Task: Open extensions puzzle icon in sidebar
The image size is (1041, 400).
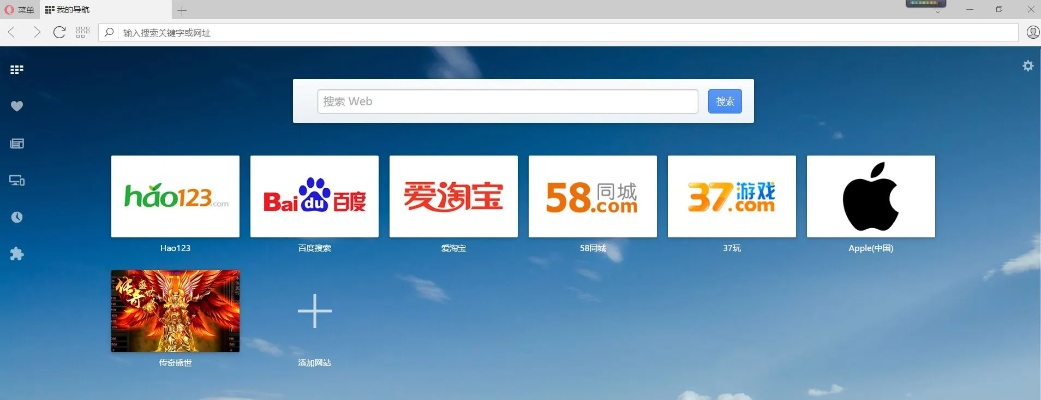Action: tap(16, 254)
